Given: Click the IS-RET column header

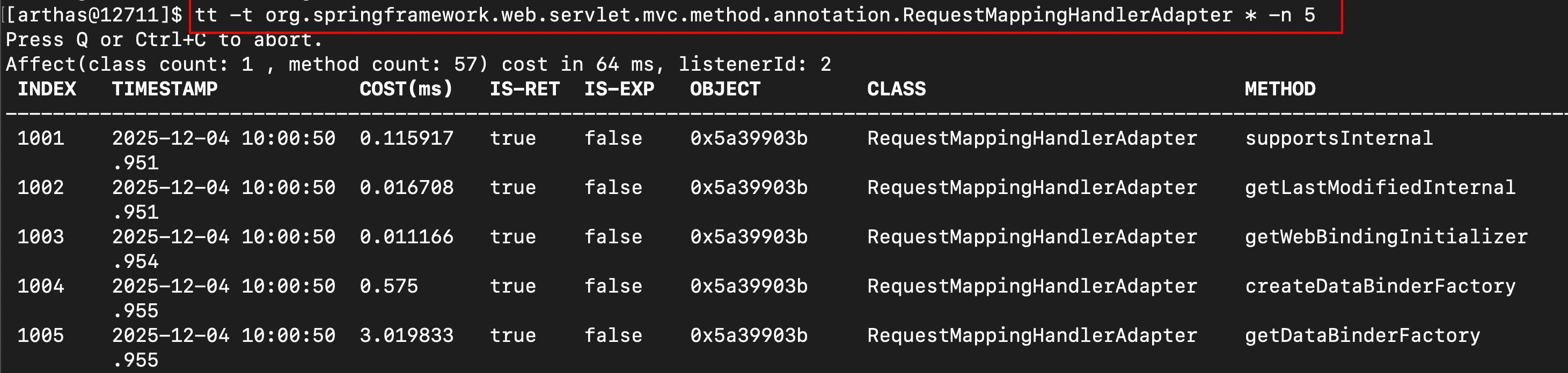Looking at the screenshot, I should 524,89.
